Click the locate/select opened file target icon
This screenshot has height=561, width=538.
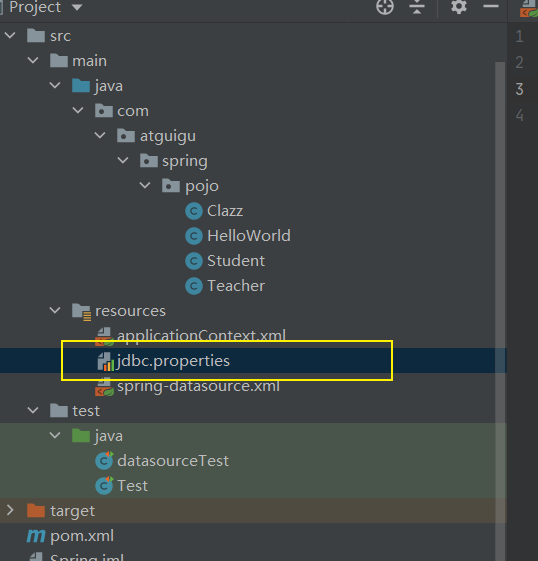tap(385, 7)
